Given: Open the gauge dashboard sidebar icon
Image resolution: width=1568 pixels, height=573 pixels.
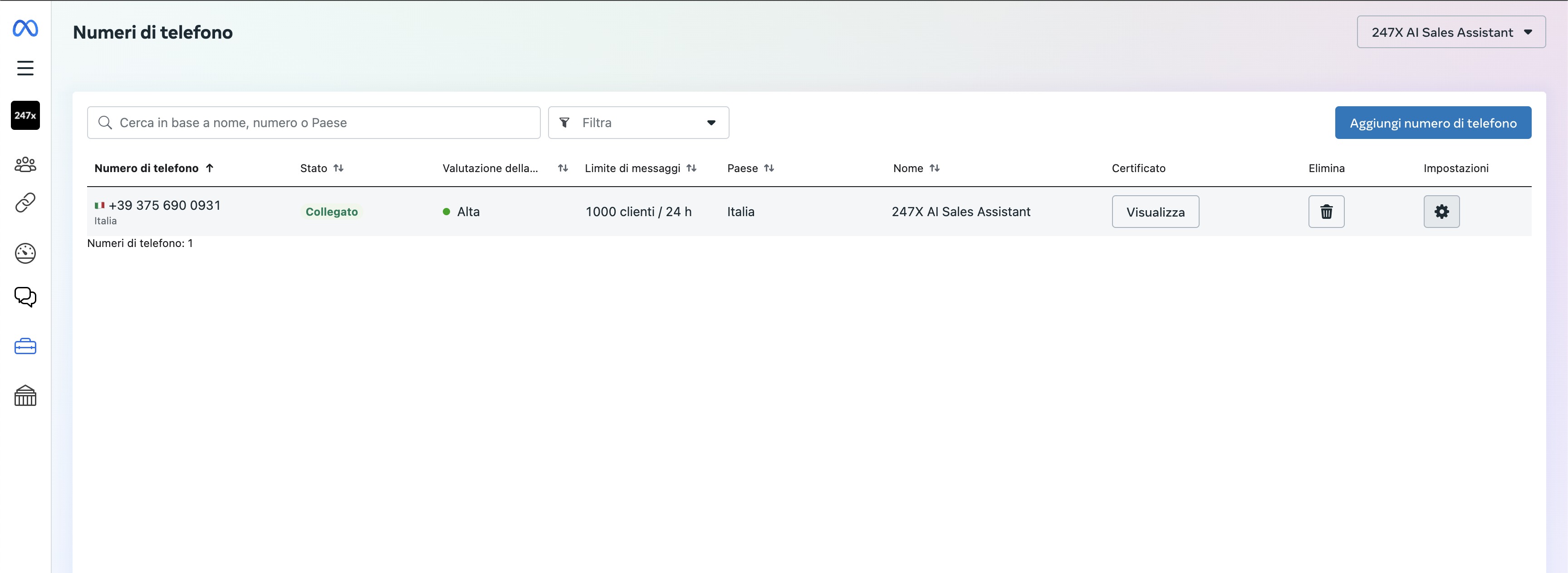Looking at the screenshot, I should [25, 253].
